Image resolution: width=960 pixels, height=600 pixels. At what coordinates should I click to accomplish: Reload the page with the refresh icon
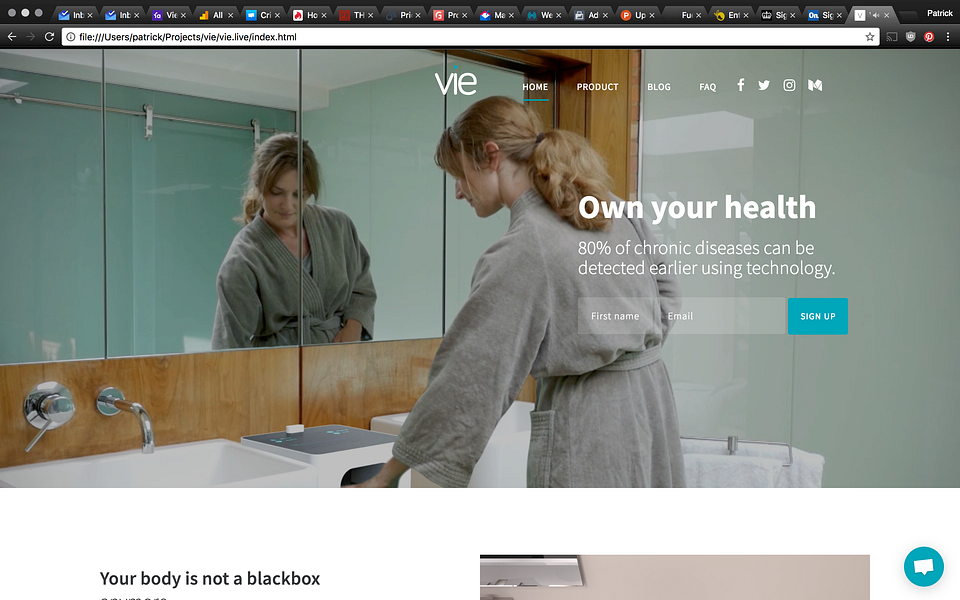(50, 37)
